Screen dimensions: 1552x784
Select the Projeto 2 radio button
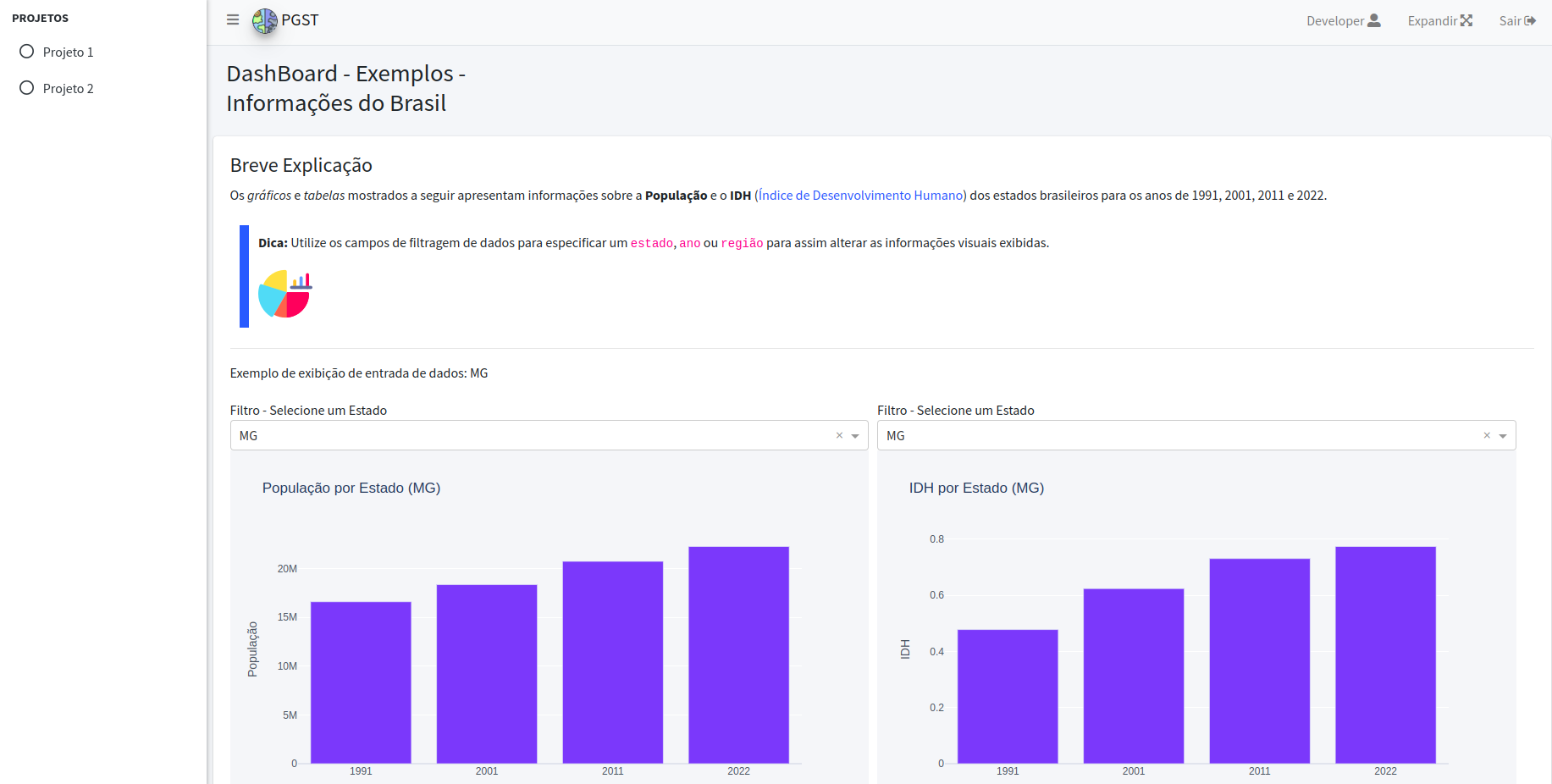[26, 87]
